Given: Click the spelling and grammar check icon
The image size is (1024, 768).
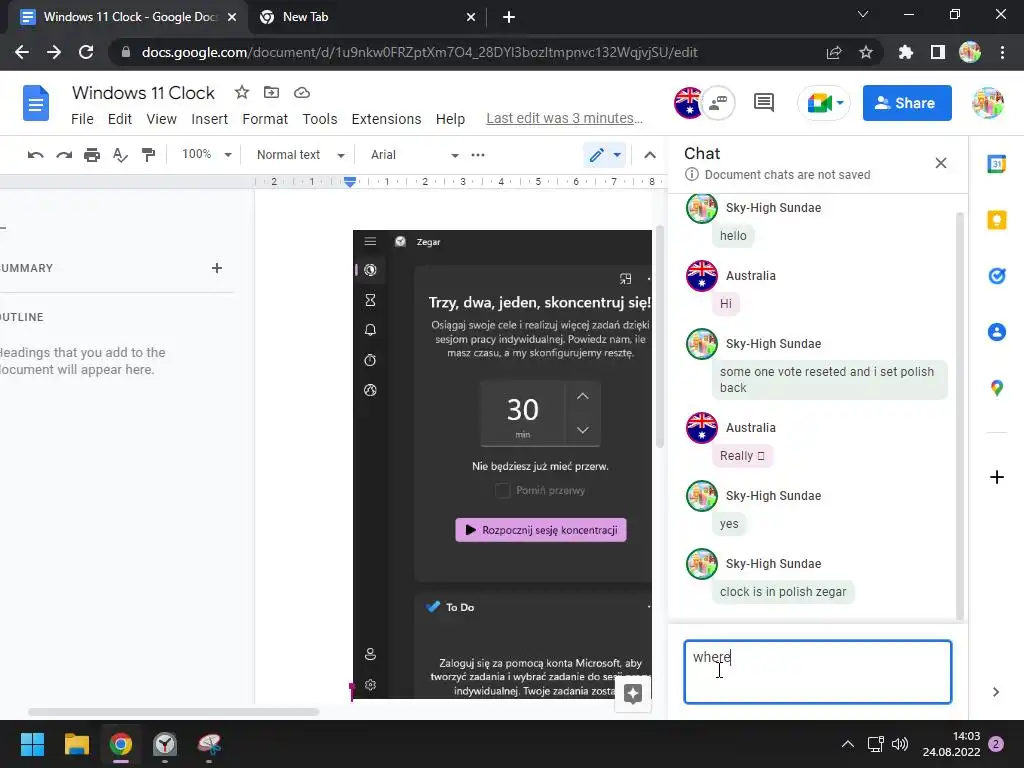Looking at the screenshot, I should [x=120, y=155].
